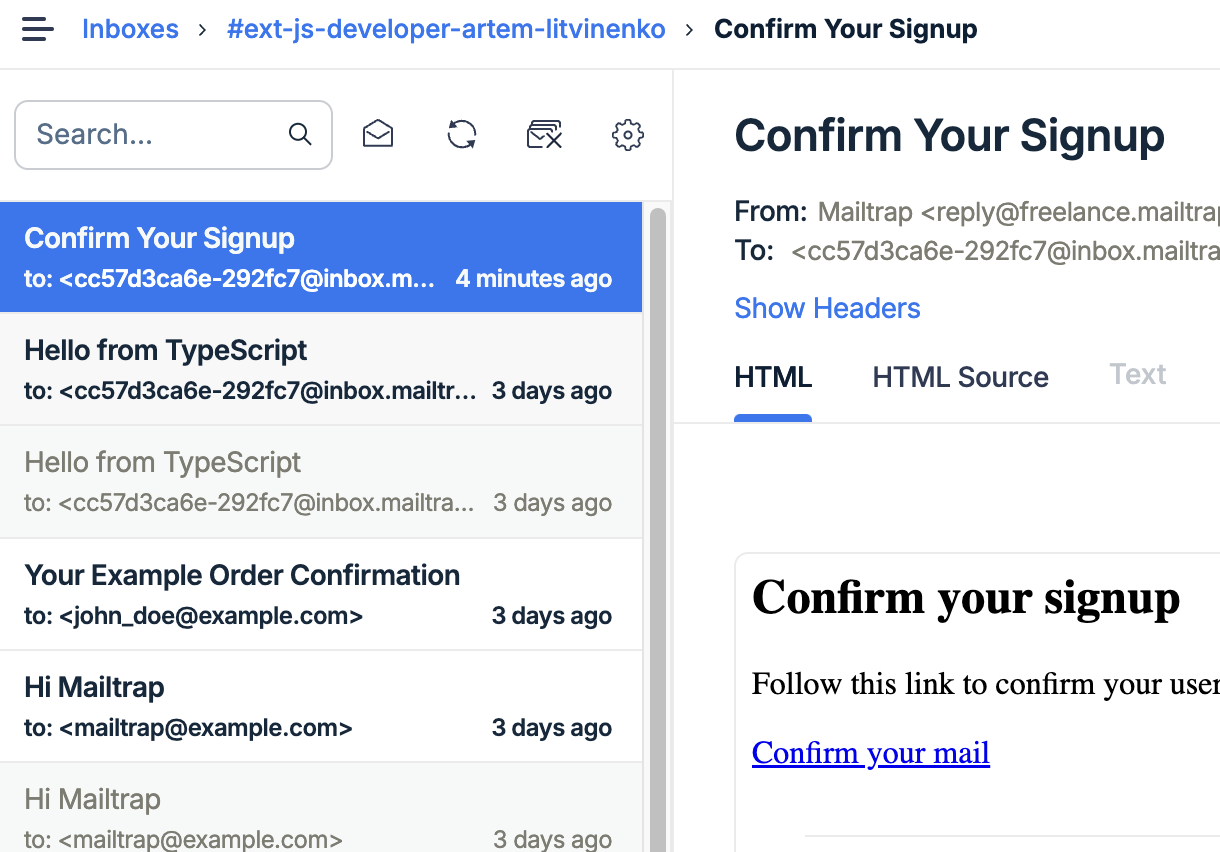Switch to the HTML Source tab
Viewport: 1220px width, 852px height.
960,377
